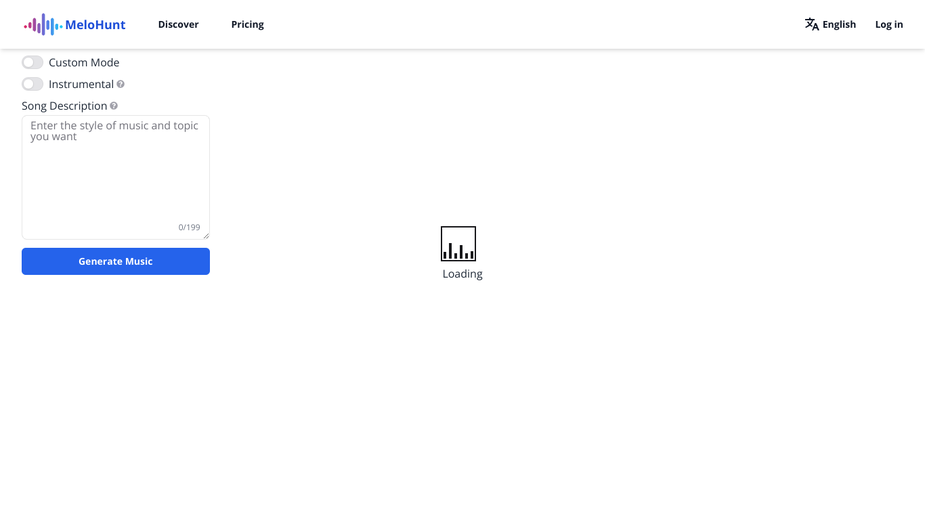Open the English language selector
Image resolution: width=925 pixels, height=520 pixels.
pos(838,25)
